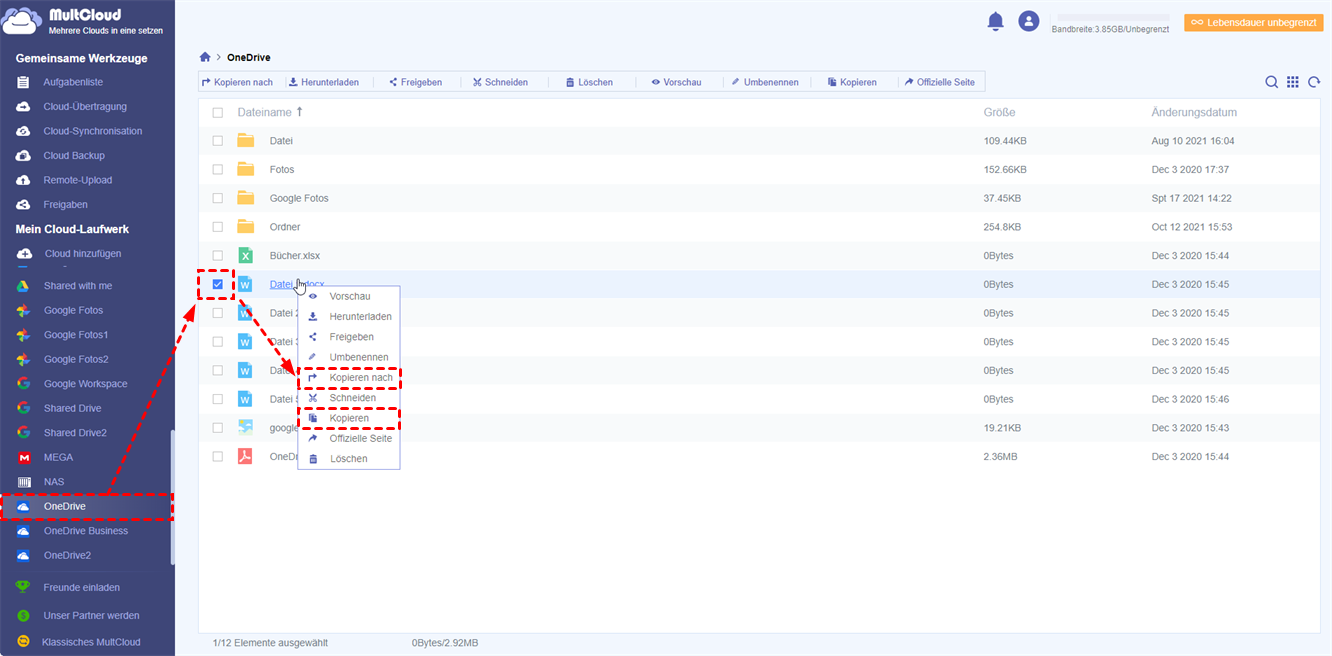Choose Löschen in context menu
1332x656 pixels.
[349, 459]
